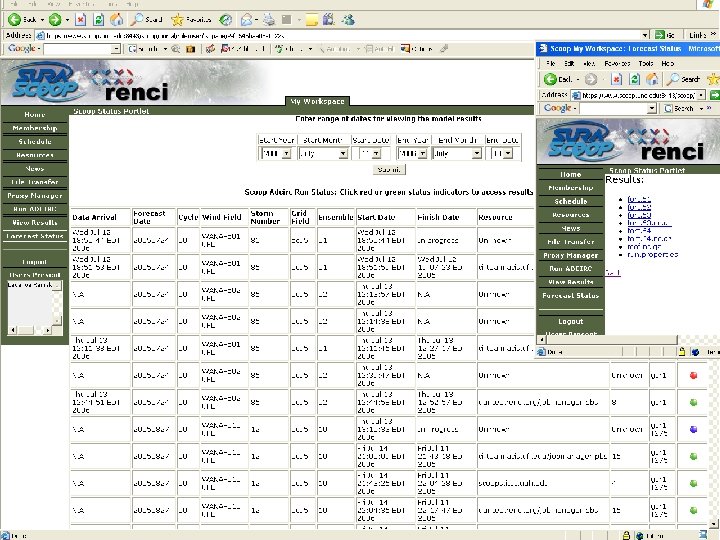Click Stop icon in Forecast Status popup window
720x540 pixels.
[616, 79]
